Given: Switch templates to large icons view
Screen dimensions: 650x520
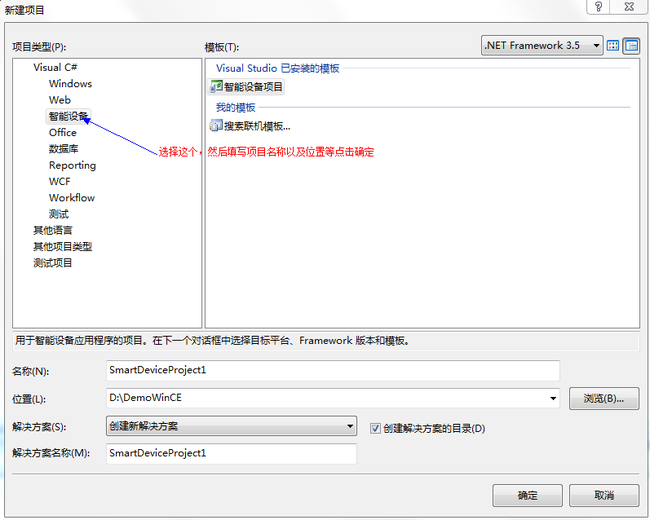Looking at the screenshot, I should [x=613, y=46].
